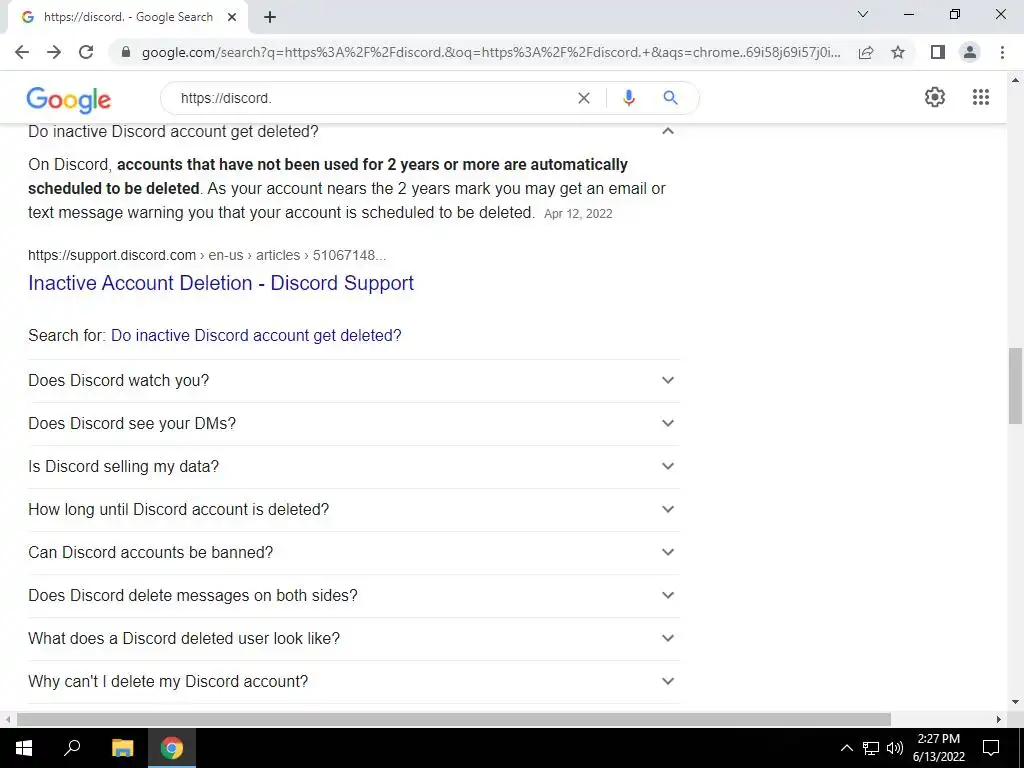This screenshot has height=768, width=1024.
Task: Click the Chrome taskbar icon
Action: pyautogui.click(x=172, y=748)
